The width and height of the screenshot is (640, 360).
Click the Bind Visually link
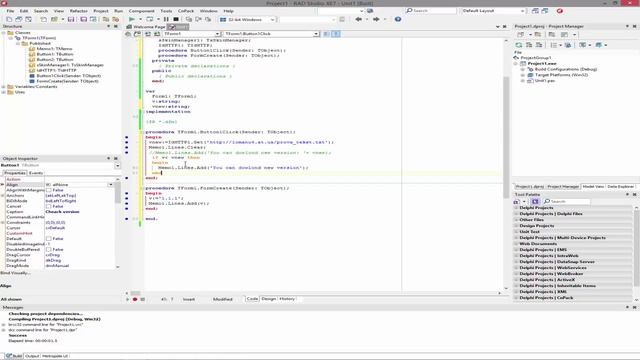[15, 273]
